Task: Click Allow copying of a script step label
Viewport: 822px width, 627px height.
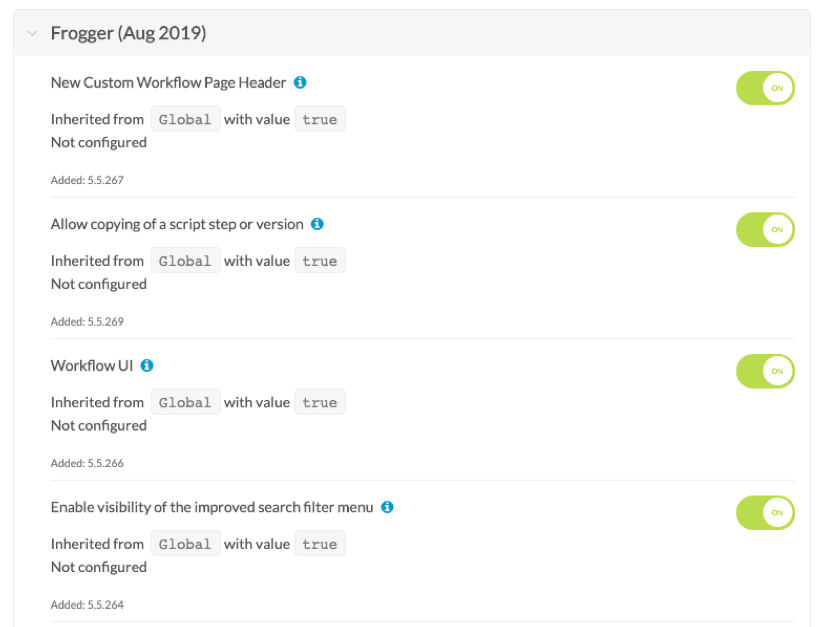Action: click(177, 224)
